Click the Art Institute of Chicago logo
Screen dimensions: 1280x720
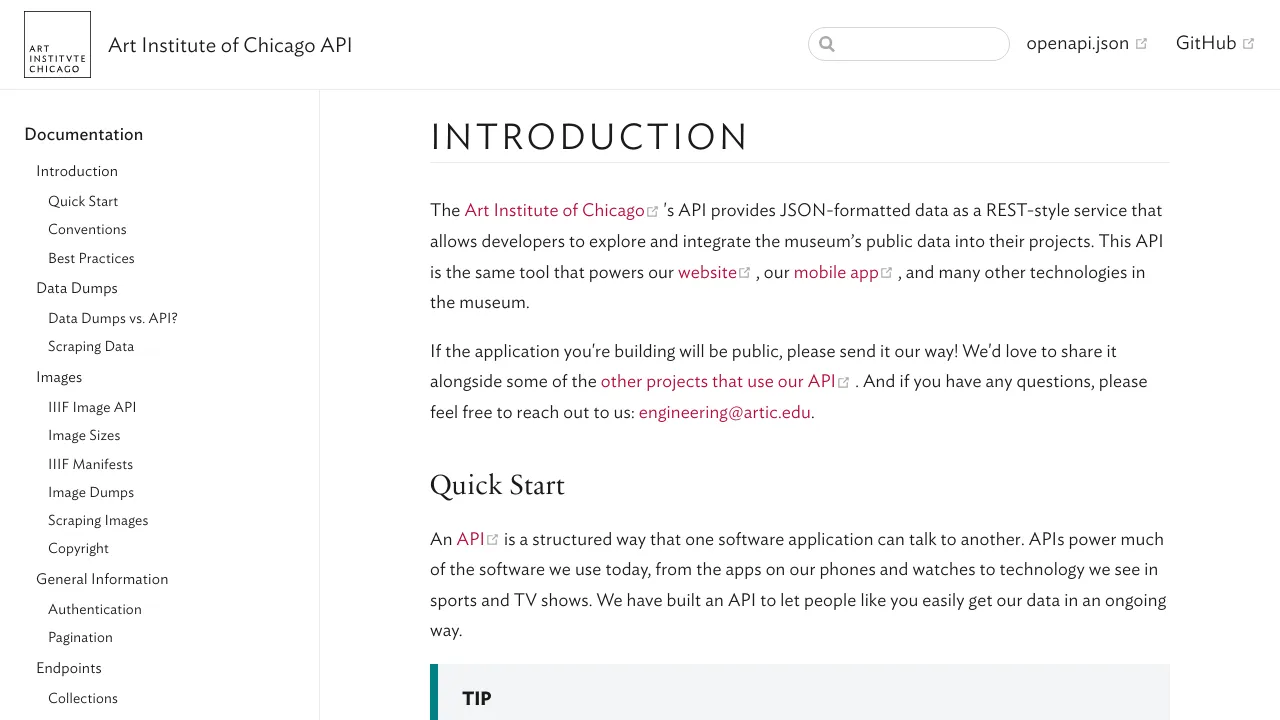pyautogui.click(x=57, y=45)
